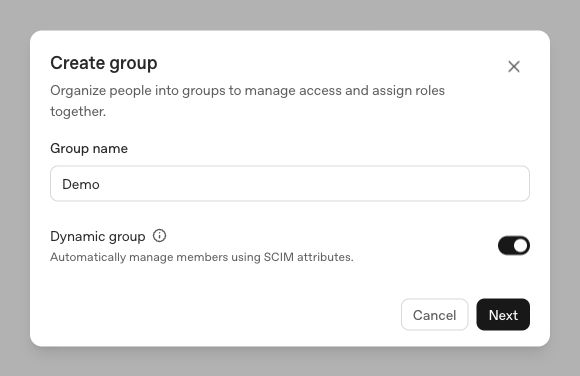Click the "Group name" field label

click(x=89, y=148)
